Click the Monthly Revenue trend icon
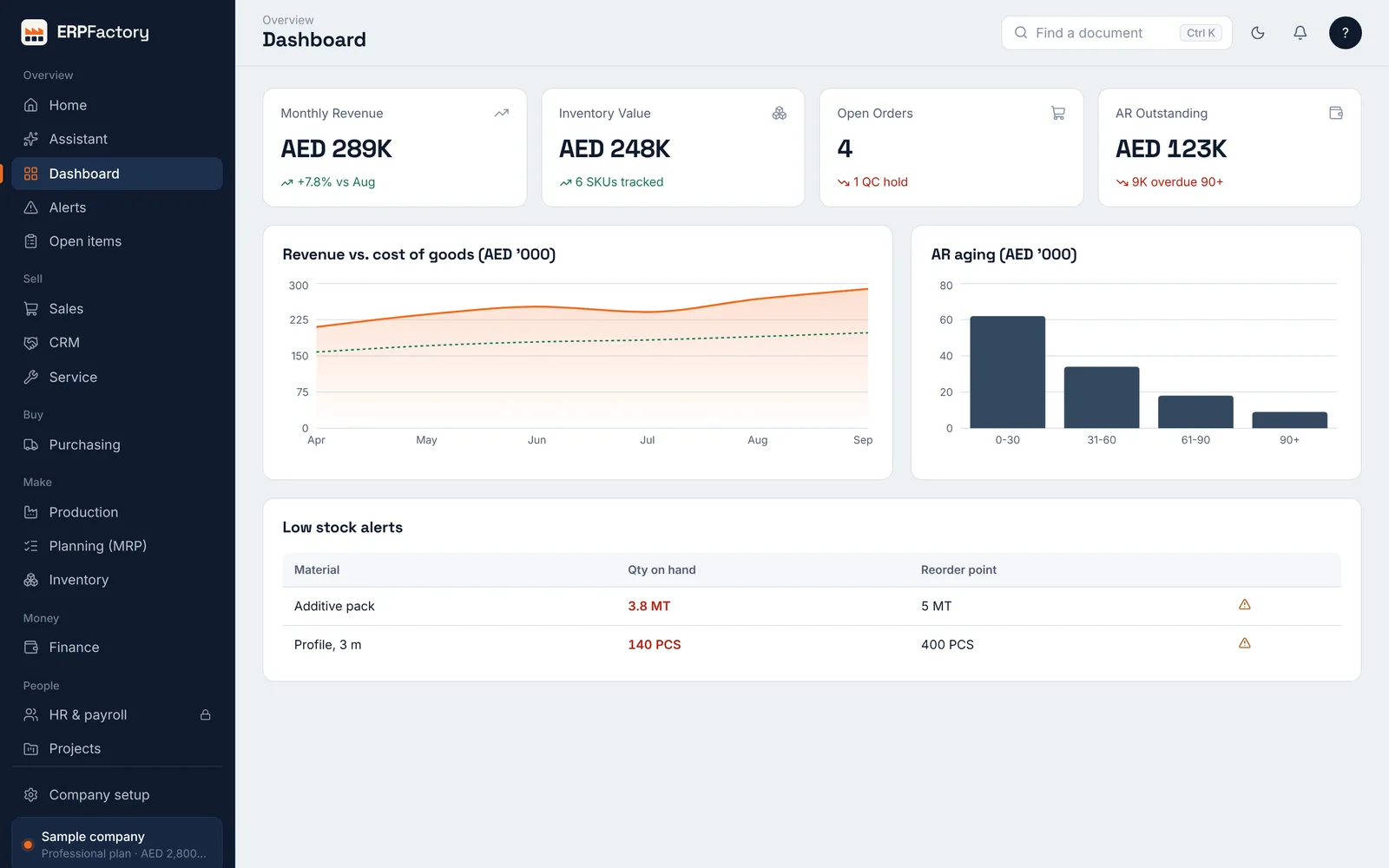Viewport: 1389px width, 868px height. point(502,113)
